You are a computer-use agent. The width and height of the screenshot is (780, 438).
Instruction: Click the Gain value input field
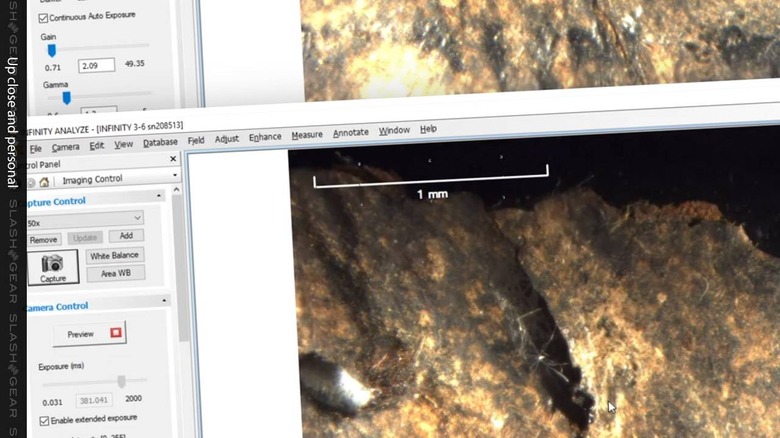point(97,65)
